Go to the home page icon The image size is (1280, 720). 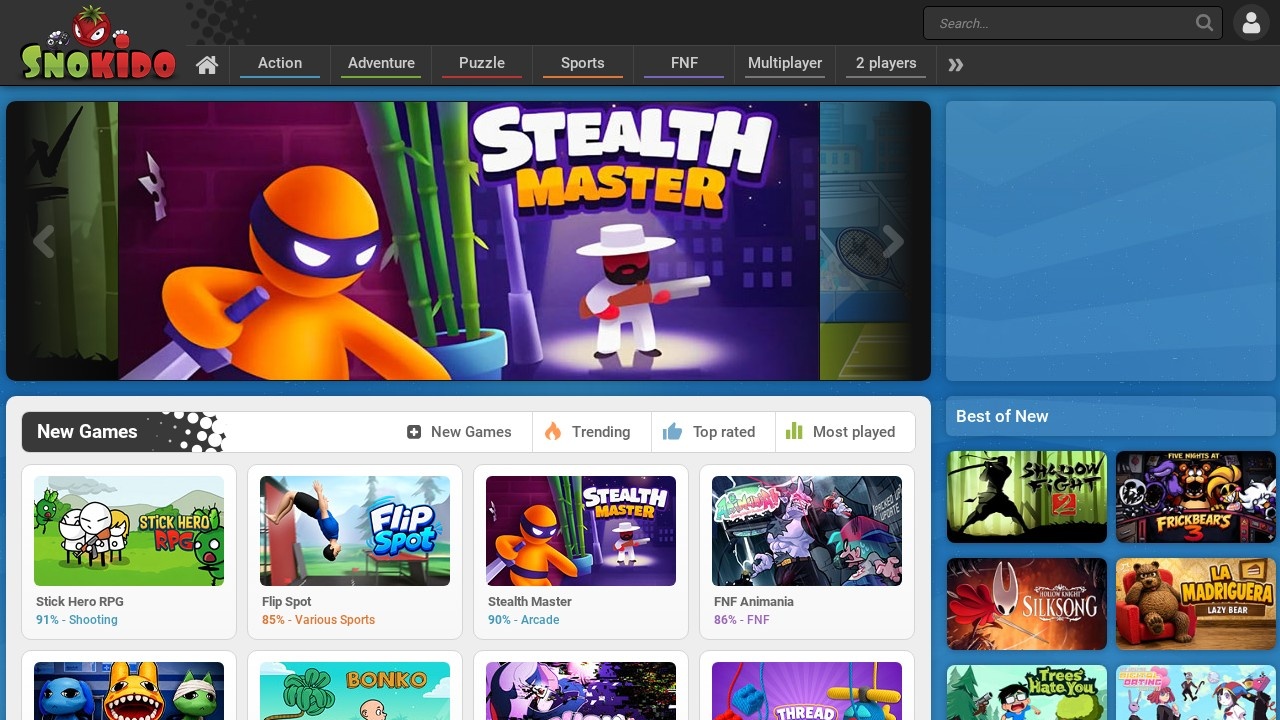pos(207,65)
